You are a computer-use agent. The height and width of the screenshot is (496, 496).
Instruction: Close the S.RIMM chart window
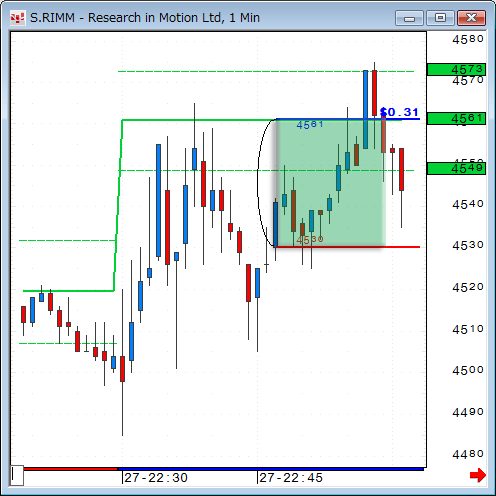coord(471,18)
